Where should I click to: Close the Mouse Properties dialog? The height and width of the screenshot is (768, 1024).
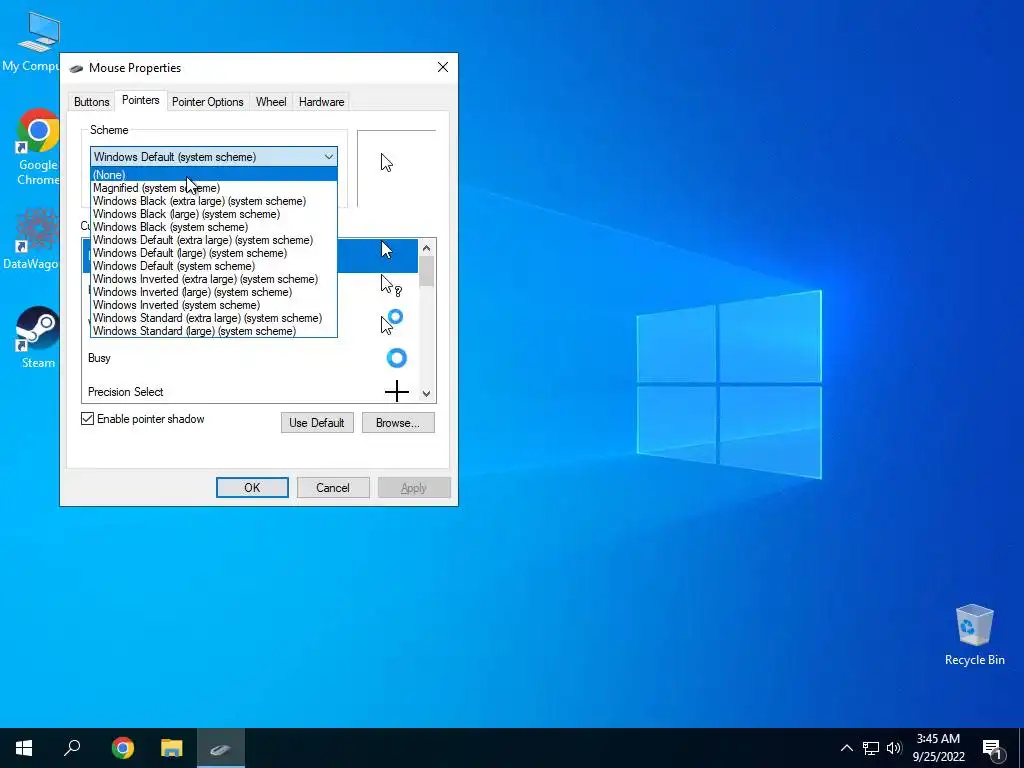click(443, 67)
